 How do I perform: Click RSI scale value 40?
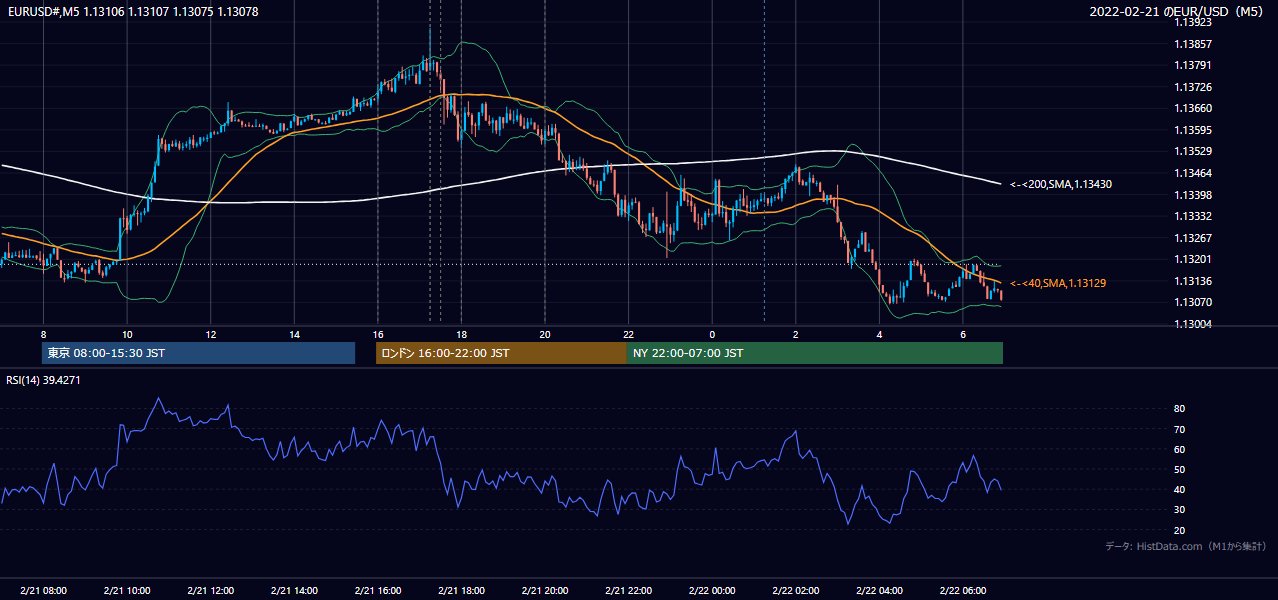coord(1179,489)
